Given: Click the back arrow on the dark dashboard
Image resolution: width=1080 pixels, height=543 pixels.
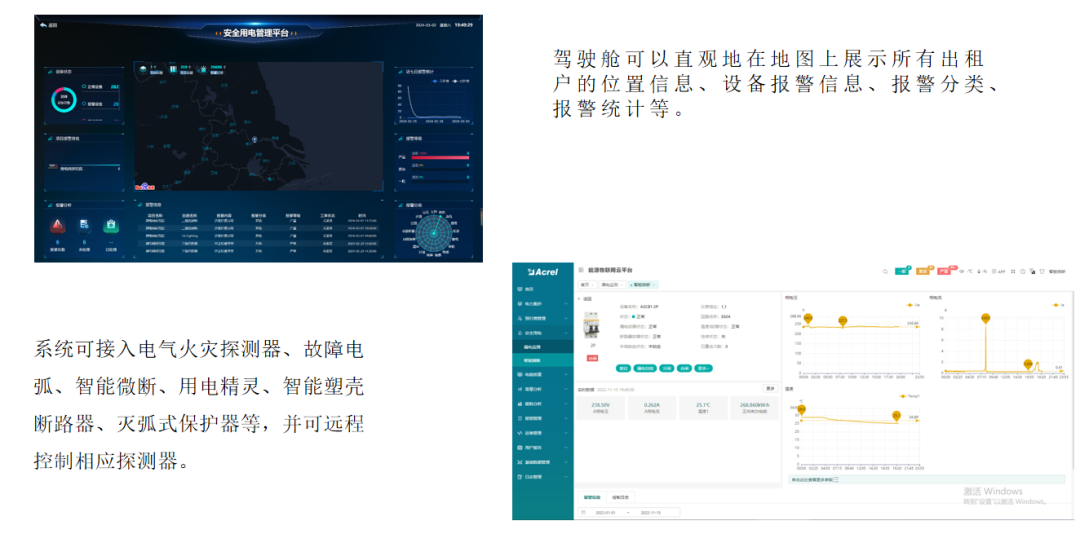Looking at the screenshot, I should pos(44,25).
